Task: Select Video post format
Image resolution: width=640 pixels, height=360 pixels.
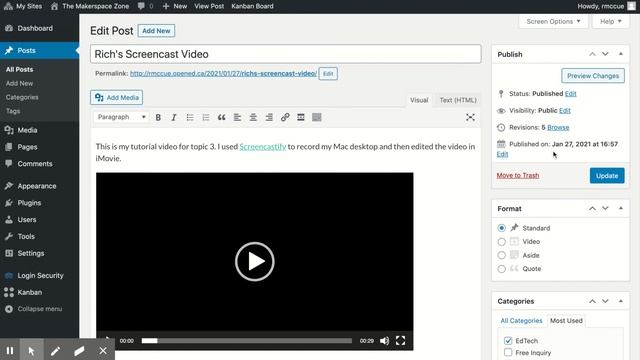Action: click(x=502, y=242)
